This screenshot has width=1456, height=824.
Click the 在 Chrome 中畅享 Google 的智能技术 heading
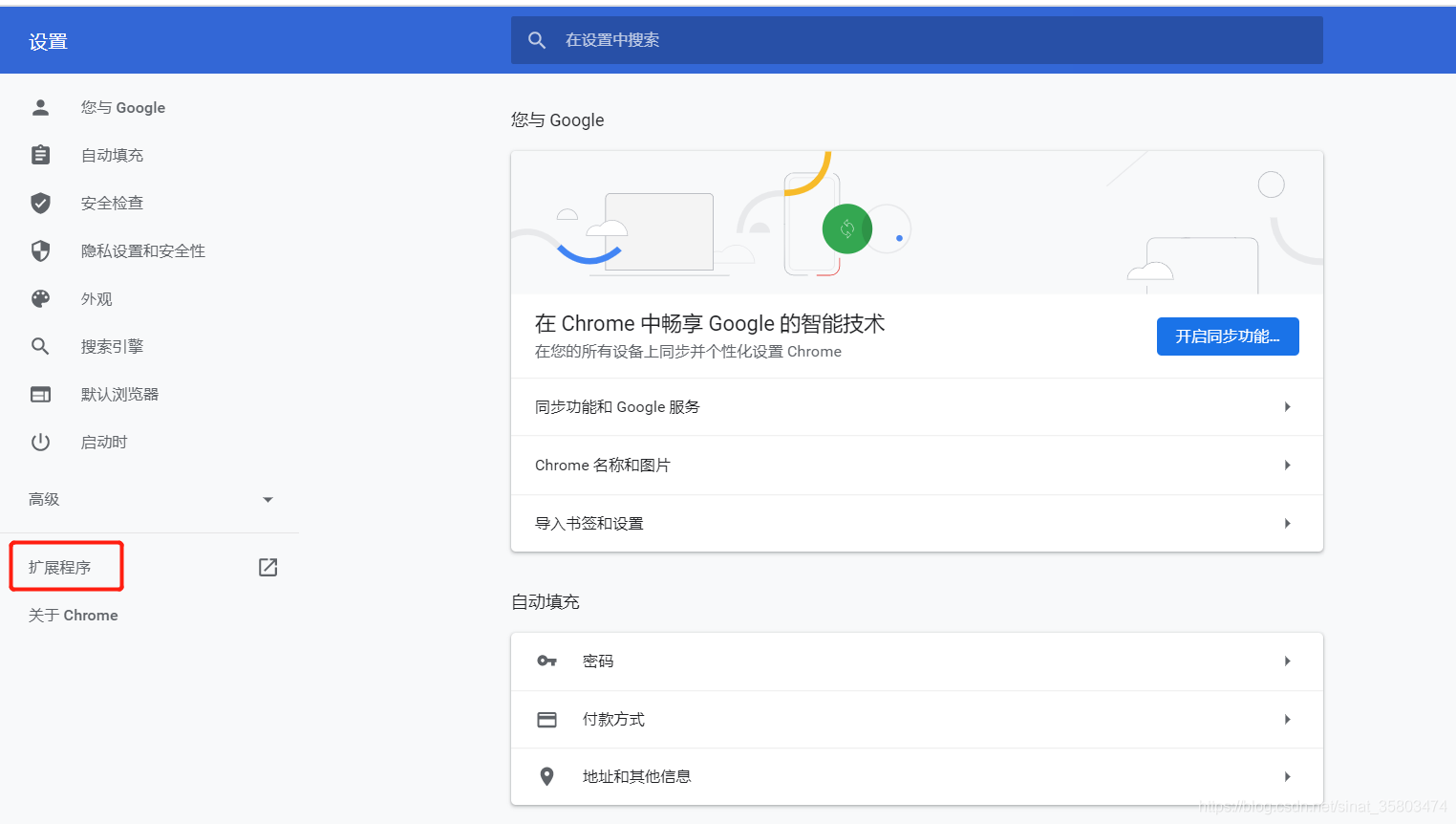(x=710, y=323)
